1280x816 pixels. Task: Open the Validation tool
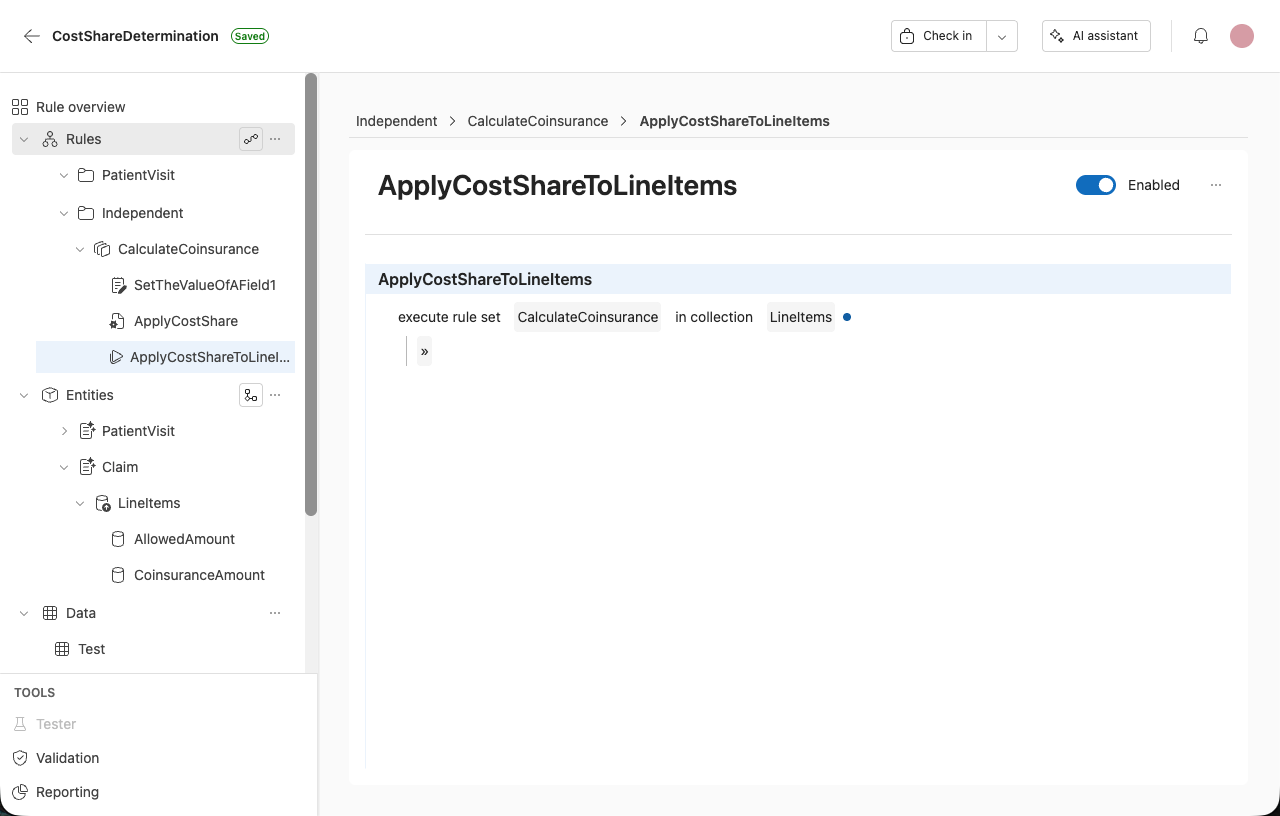(66, 757)
